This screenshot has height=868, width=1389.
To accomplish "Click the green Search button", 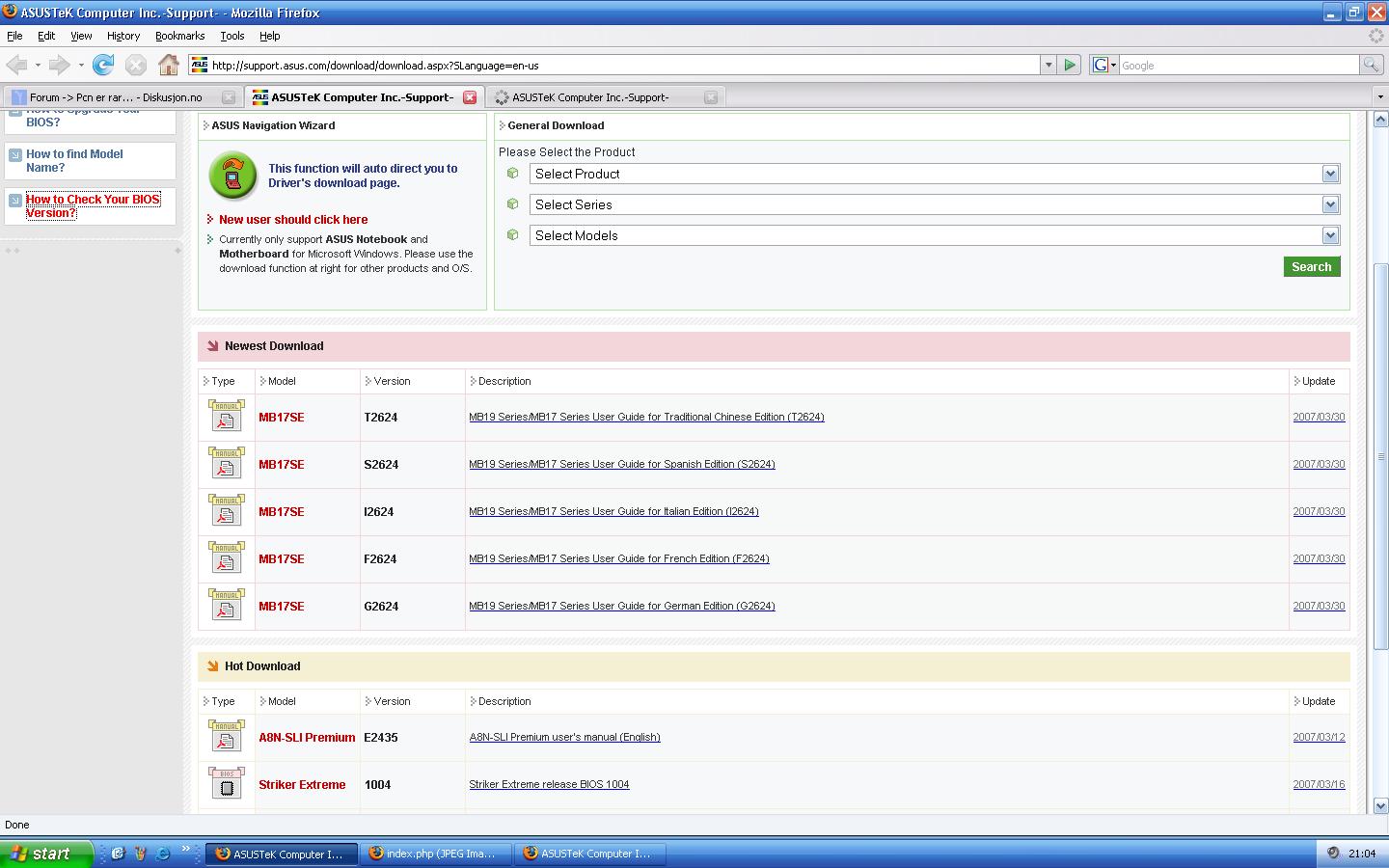I will tap(1312, 267).
